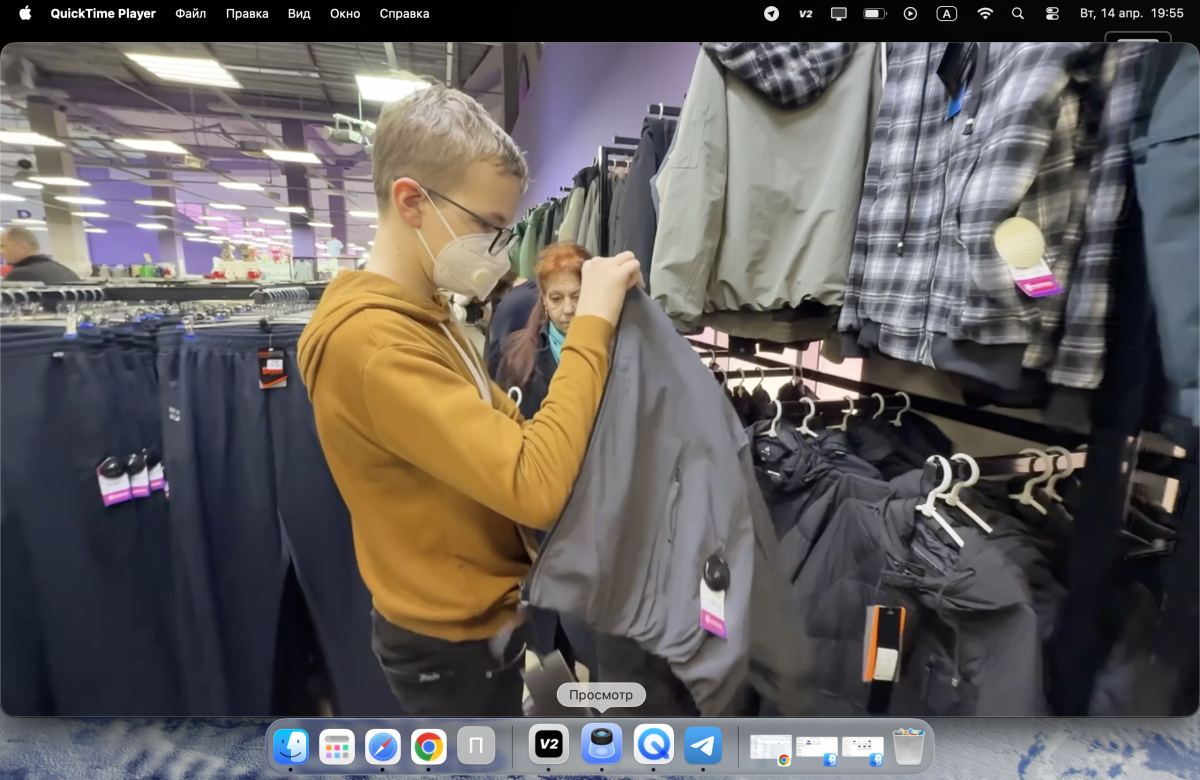Screen dimensions: 1200x780
Task: Open the Файл menu
Action: (x=190, y=14)
